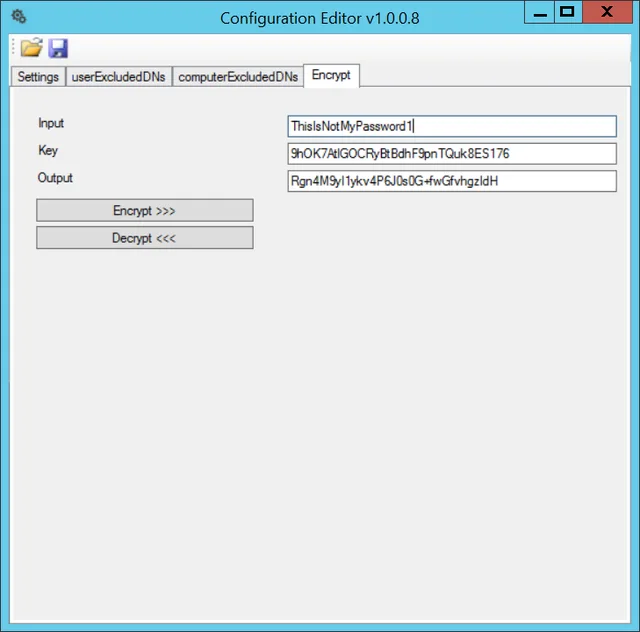Viewport: 640px width, 632px height.
Task: Click the Decrypt <<< button
Action: pos(144,238)
